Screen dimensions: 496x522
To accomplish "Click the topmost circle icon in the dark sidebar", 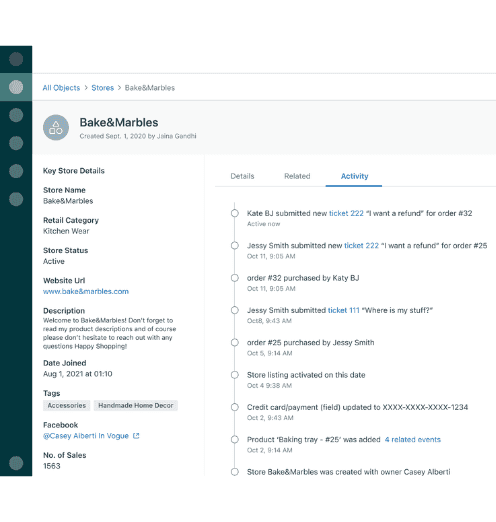I will pyautogui.click(x=16, y=59).
